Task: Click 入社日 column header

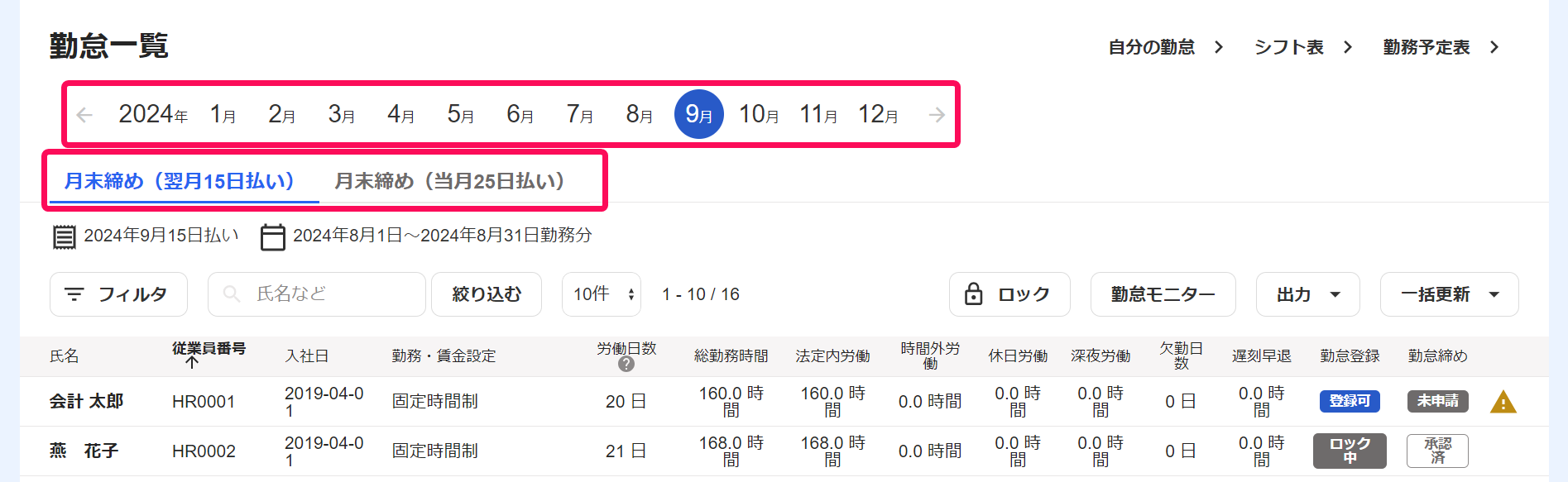Action: [x=307, y=356]
